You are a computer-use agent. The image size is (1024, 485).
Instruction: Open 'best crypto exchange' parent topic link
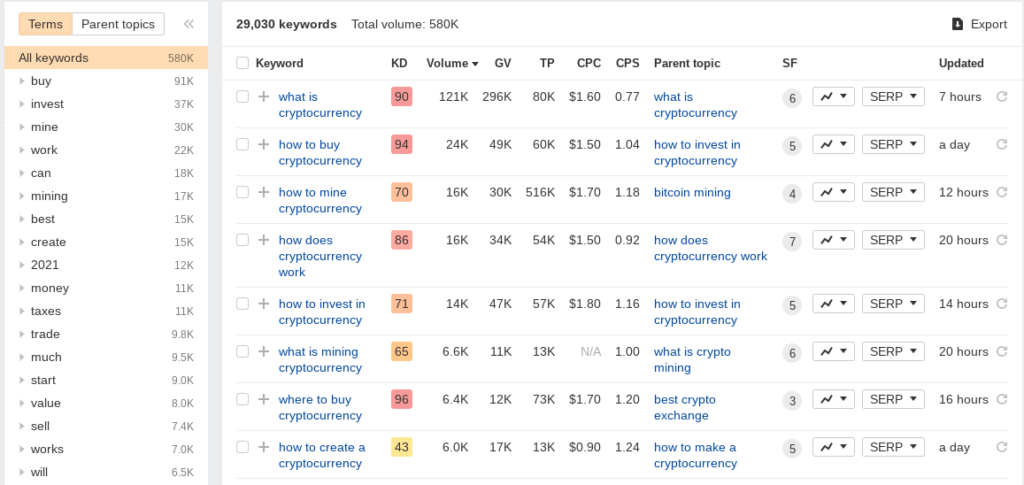point(684,407)
